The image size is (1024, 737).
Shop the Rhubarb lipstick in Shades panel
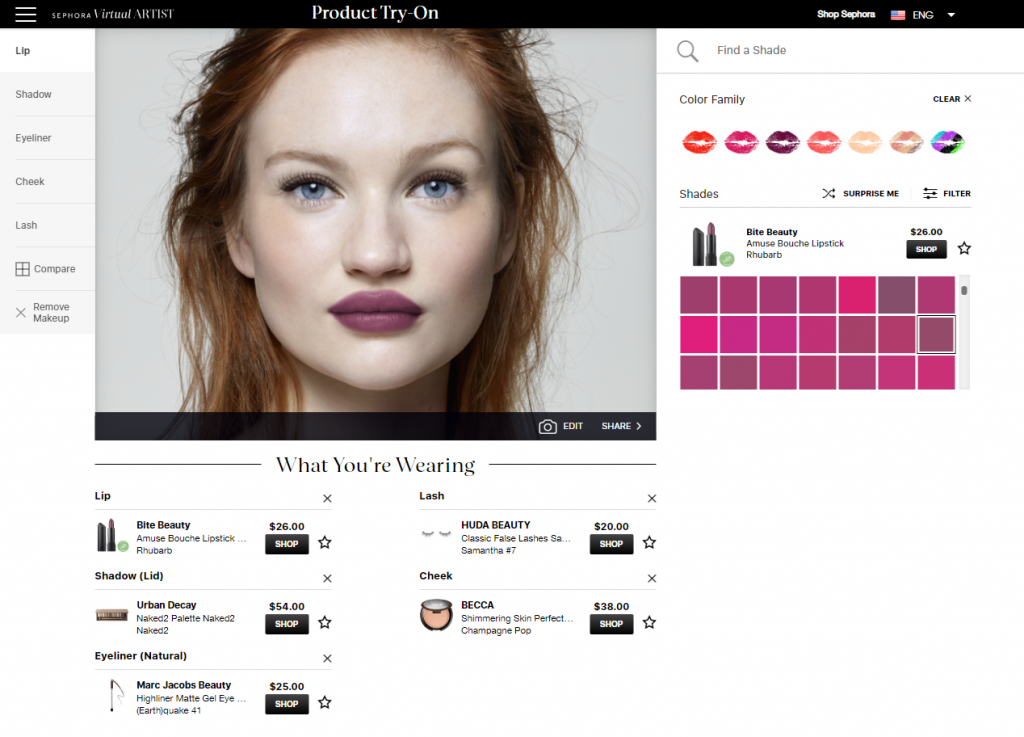(x=926, y=249)
